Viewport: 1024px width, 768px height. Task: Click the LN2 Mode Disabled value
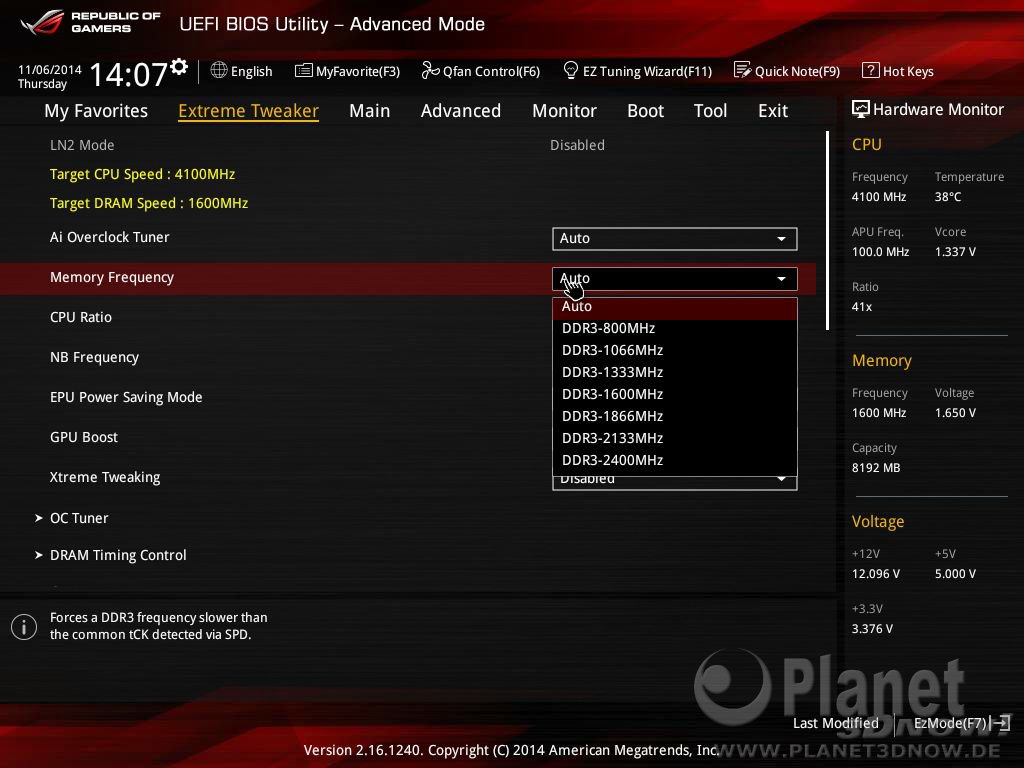pyautogui.click(x=577, y=145)
